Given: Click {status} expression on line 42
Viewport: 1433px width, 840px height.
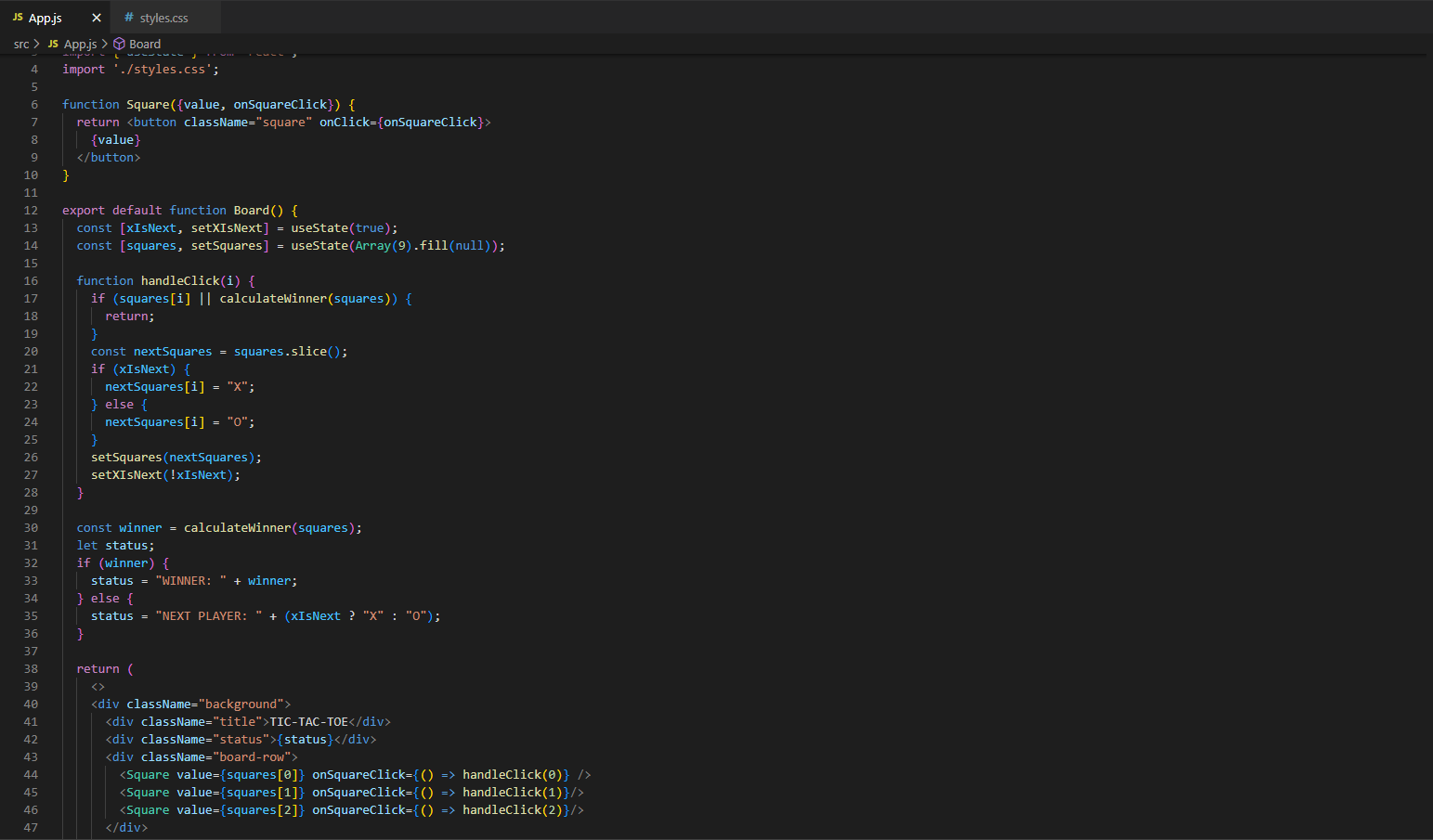Looking at the screenshot, I should [x=306, y=740].
